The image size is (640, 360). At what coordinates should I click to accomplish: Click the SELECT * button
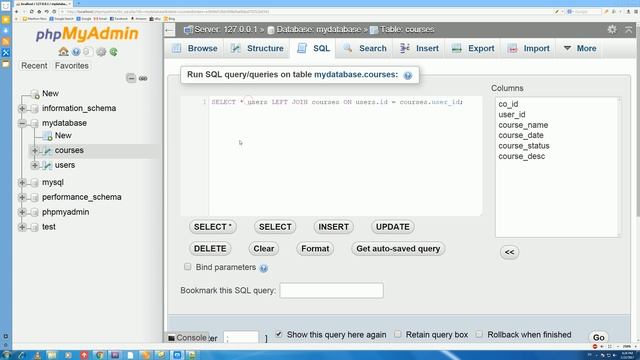[213, 227]
